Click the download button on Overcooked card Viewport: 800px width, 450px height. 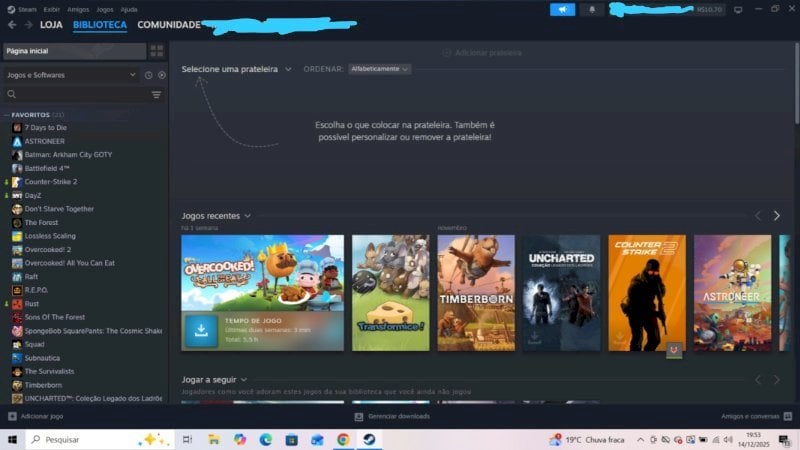tap(201, 331)
